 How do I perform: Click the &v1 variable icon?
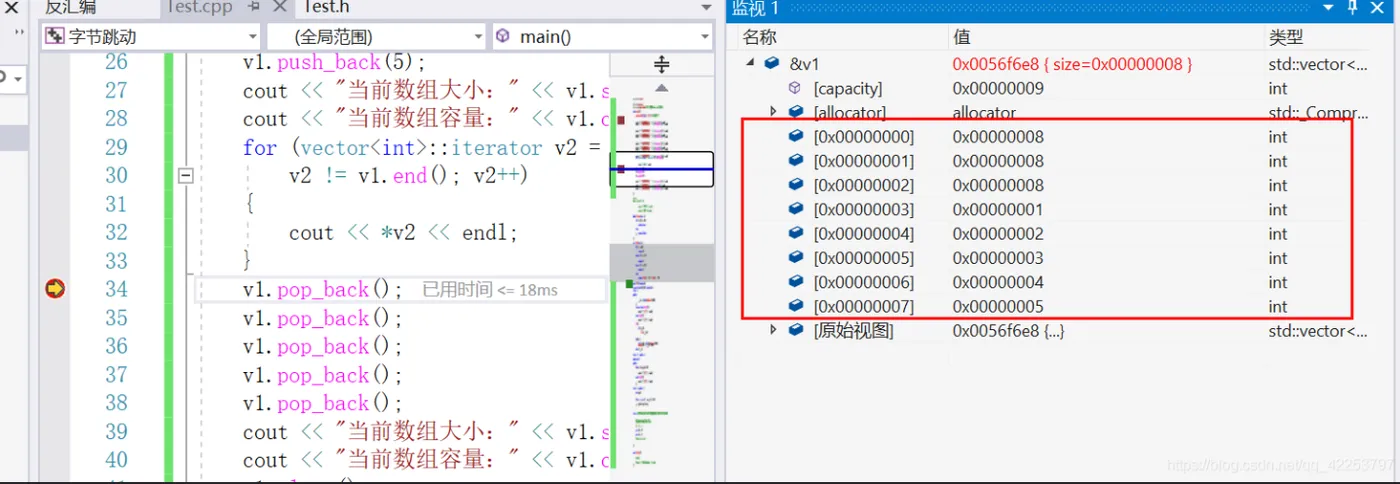pos(772,63)
